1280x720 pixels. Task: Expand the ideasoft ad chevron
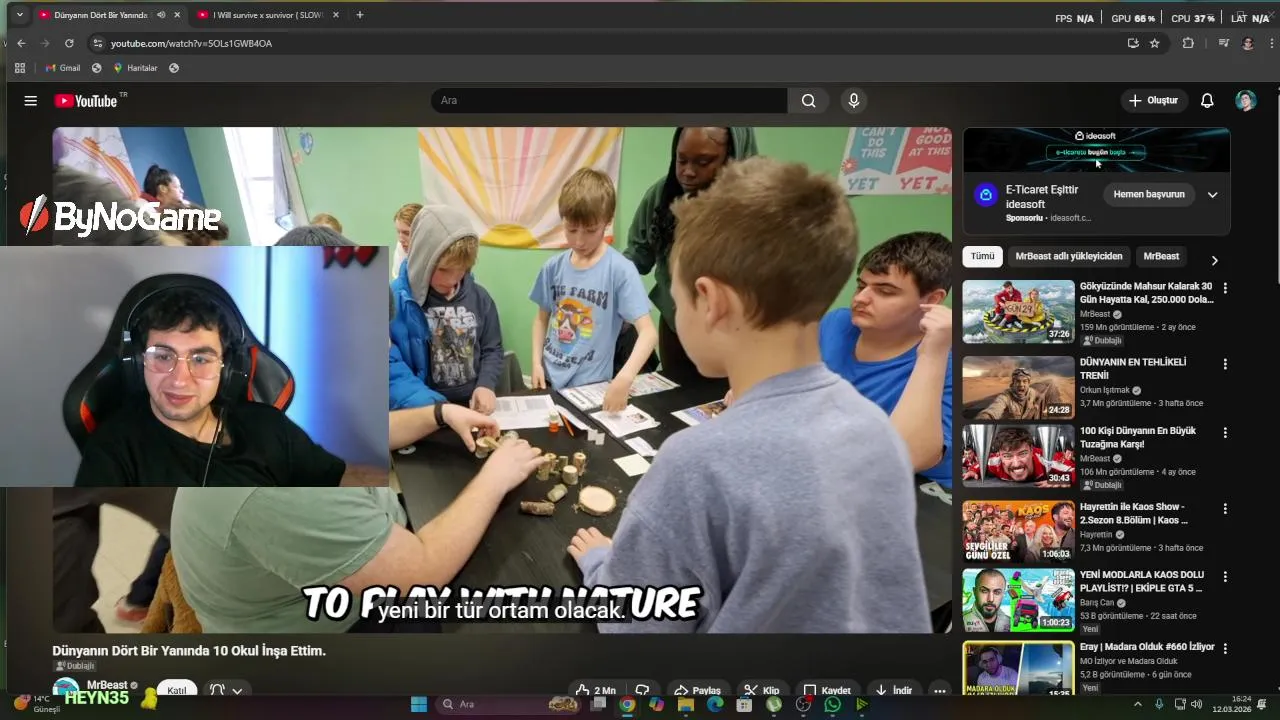pos(1212,195)
